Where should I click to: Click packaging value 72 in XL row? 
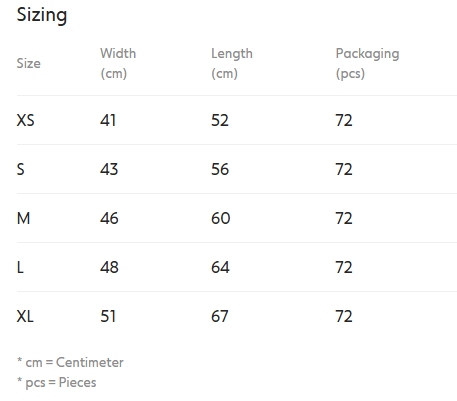[x=344, y=316]
